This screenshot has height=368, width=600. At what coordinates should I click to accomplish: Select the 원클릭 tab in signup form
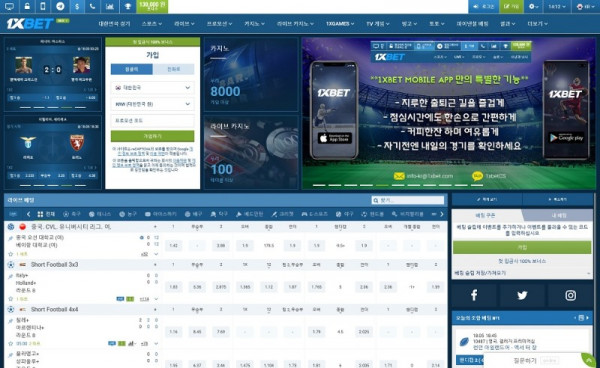click(x=132, y=69)
